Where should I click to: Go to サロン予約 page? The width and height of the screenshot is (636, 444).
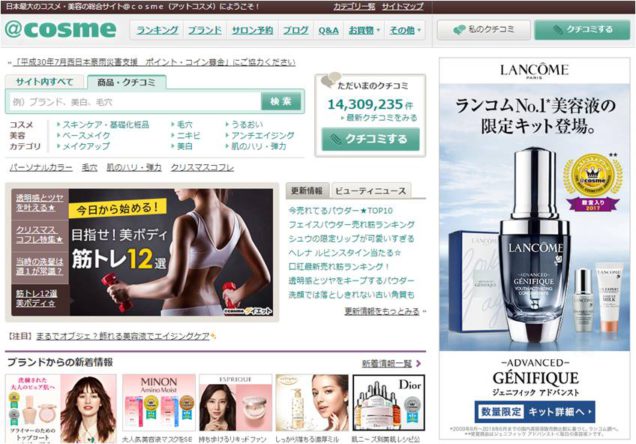point(252,30)
